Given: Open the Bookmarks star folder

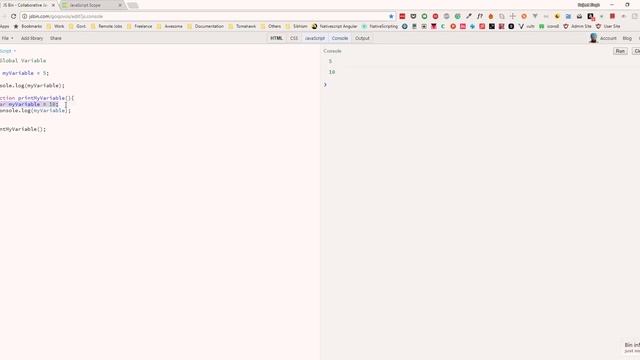Looking at the screenshot, I should coord(28,26).
